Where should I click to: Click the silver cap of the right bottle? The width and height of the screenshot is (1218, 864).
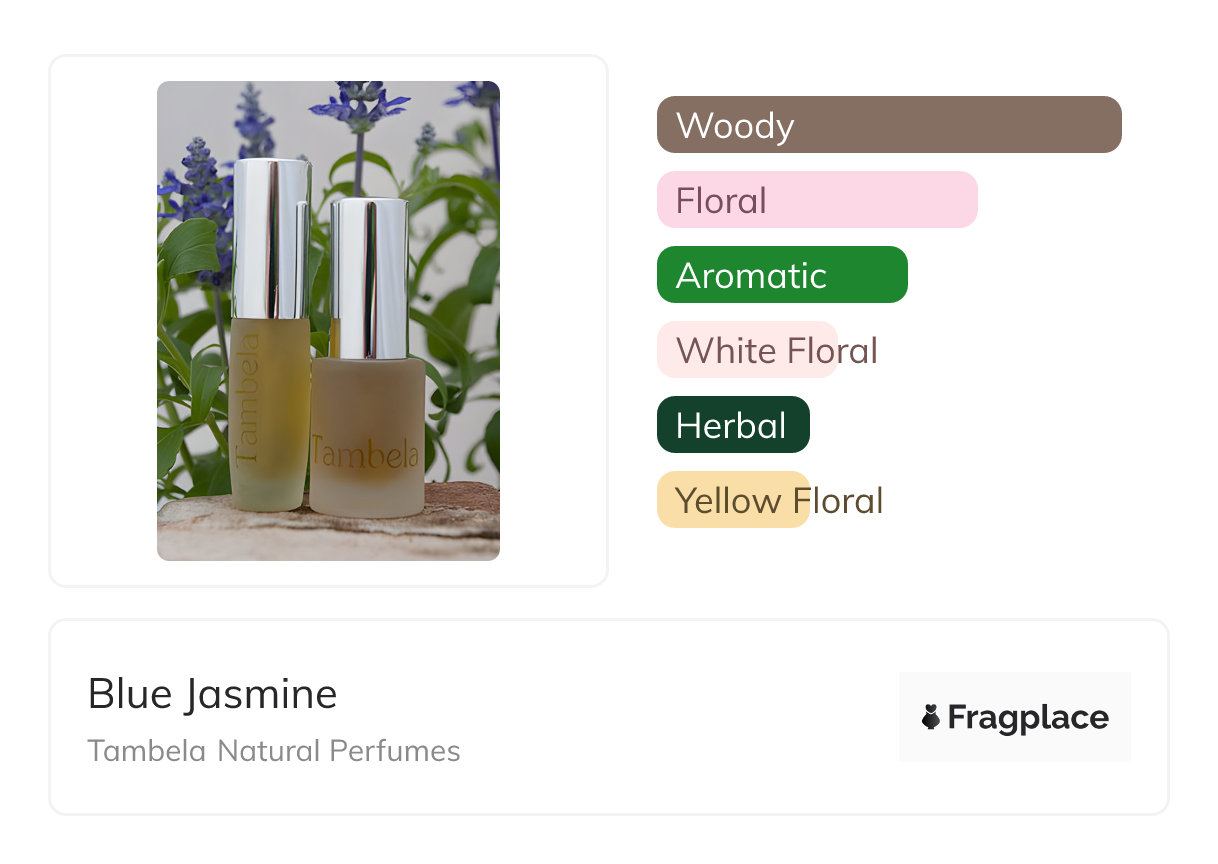point(368,278)
